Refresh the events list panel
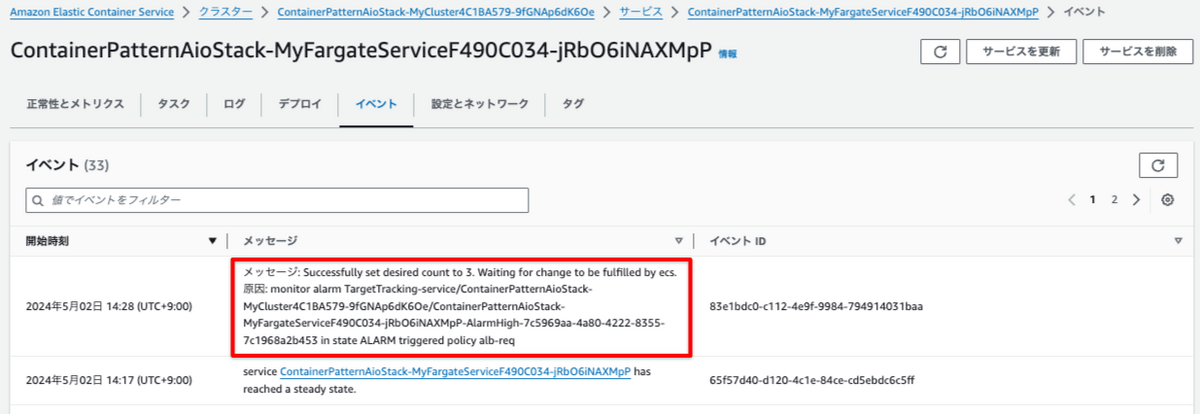 click(1159, 166)
